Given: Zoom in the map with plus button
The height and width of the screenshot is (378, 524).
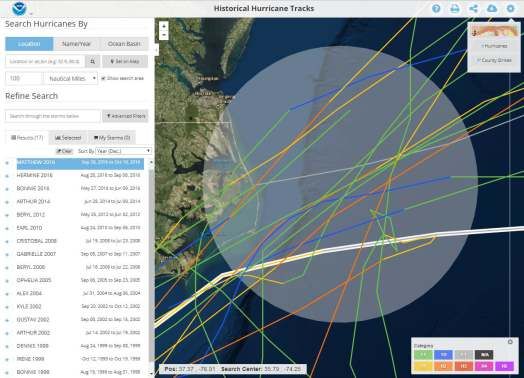Looking at the screenshot, I should [164, 26].
